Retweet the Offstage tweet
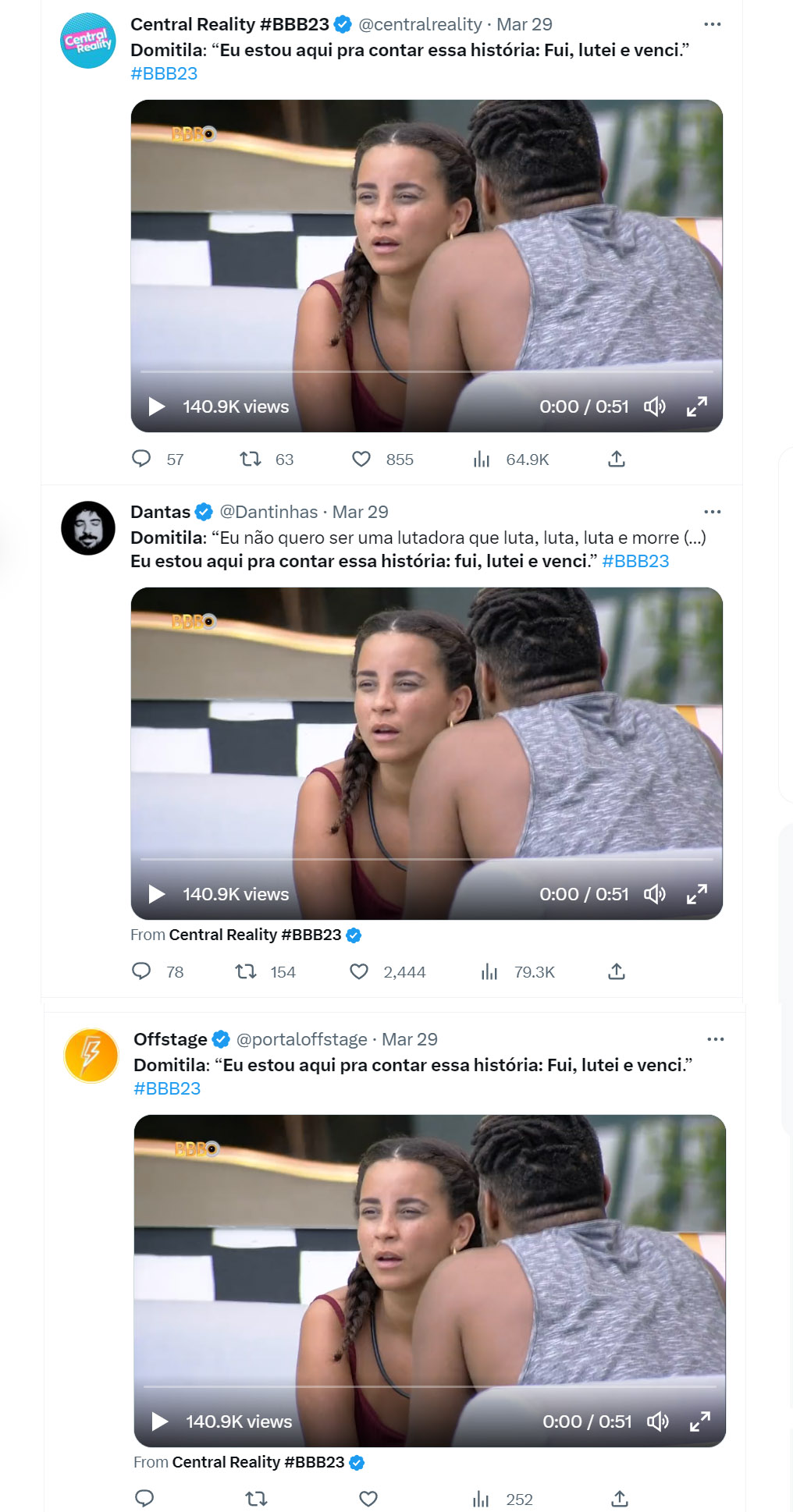Viewport: 793px width, 1512px height. point(256,1499)
